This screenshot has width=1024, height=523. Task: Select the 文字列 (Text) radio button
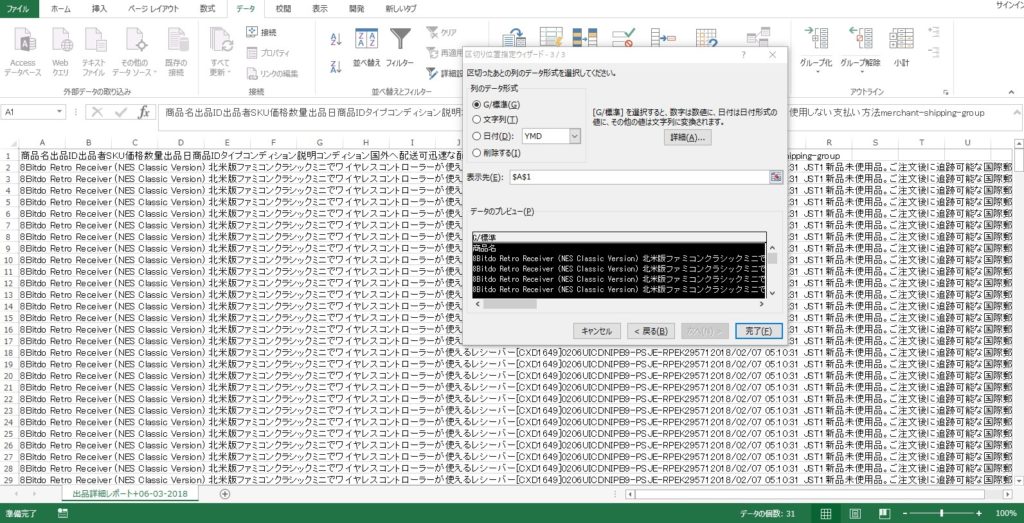pyautogui.click(x=476, y=120)
